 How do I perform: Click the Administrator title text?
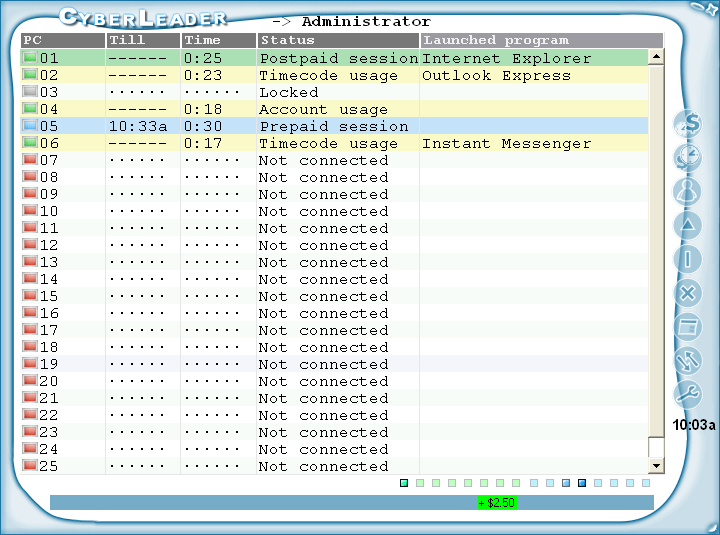pos(366,22)
